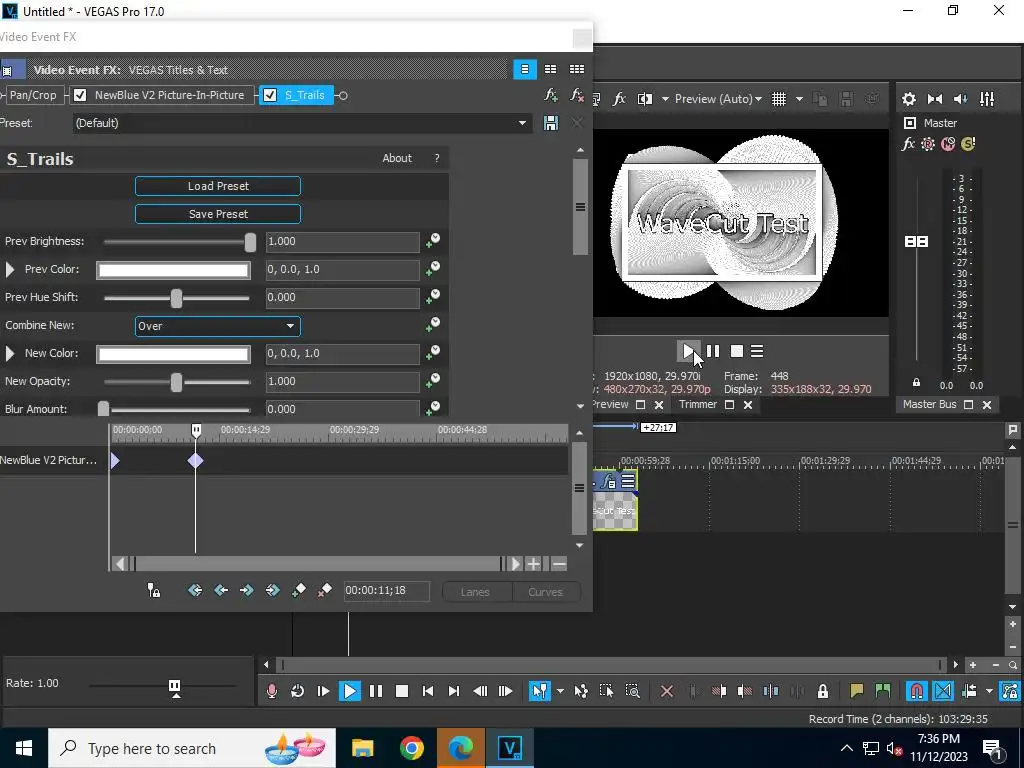Switch FX view to Lanes
The image size is (1024, 768).
pyautogui.click(x=475, y=592)
